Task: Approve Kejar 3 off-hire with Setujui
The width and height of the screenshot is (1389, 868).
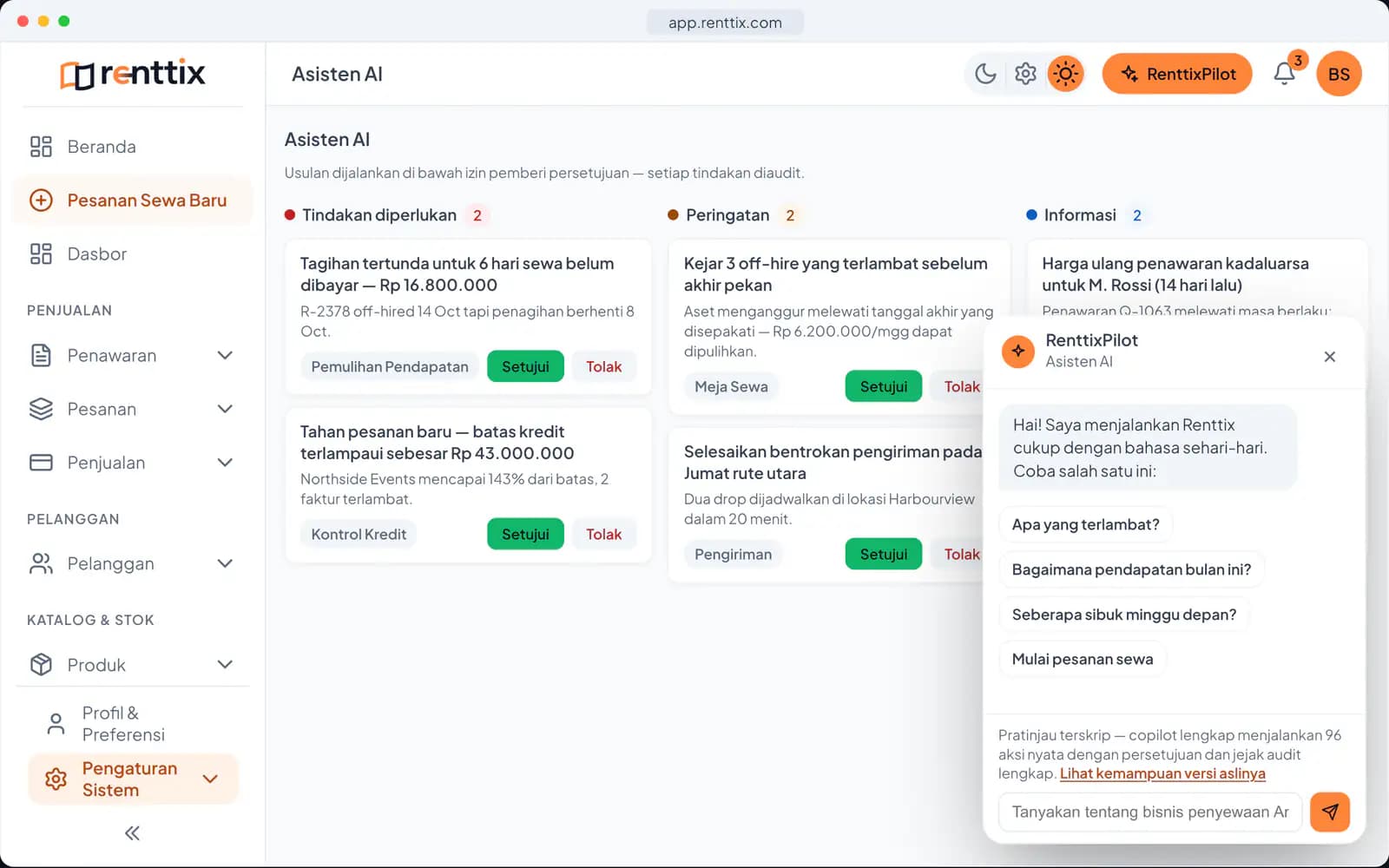Action: tap(884, 386)
